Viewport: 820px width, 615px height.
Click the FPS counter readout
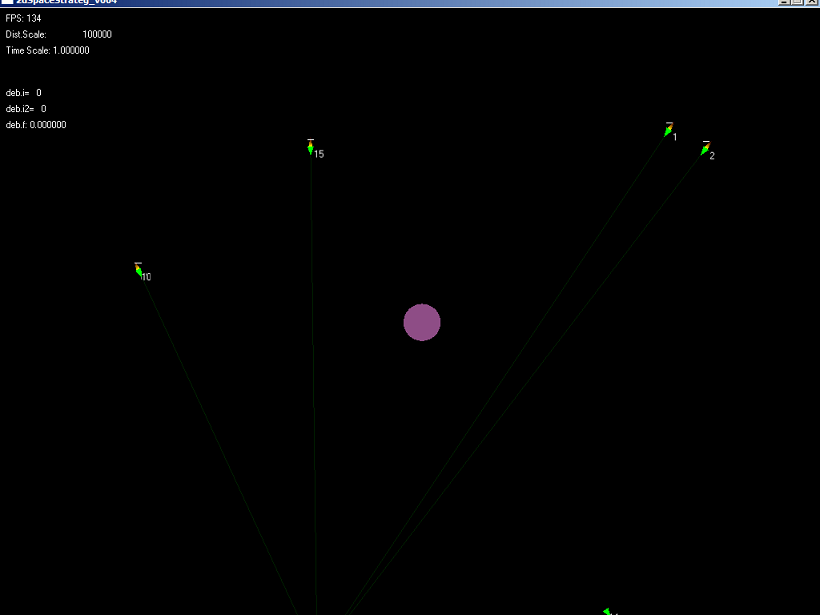coord(23,18)
